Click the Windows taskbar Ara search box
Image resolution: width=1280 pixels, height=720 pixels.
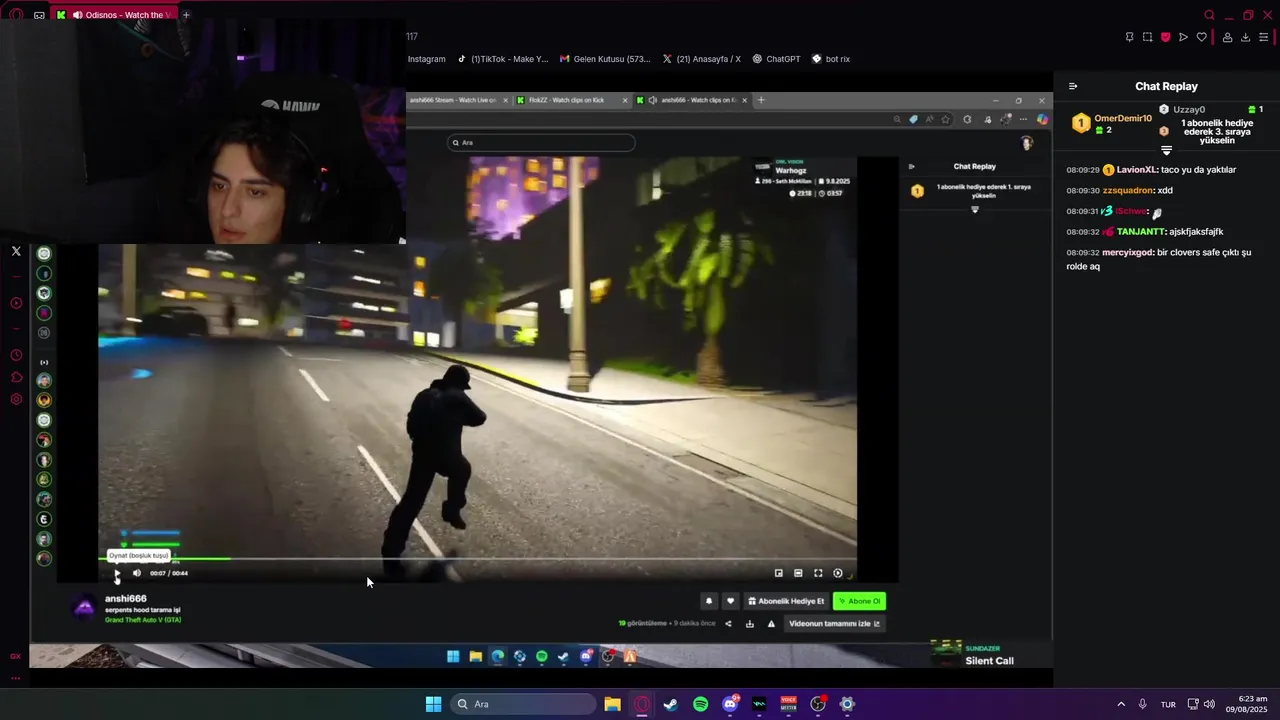pos(524,704)
